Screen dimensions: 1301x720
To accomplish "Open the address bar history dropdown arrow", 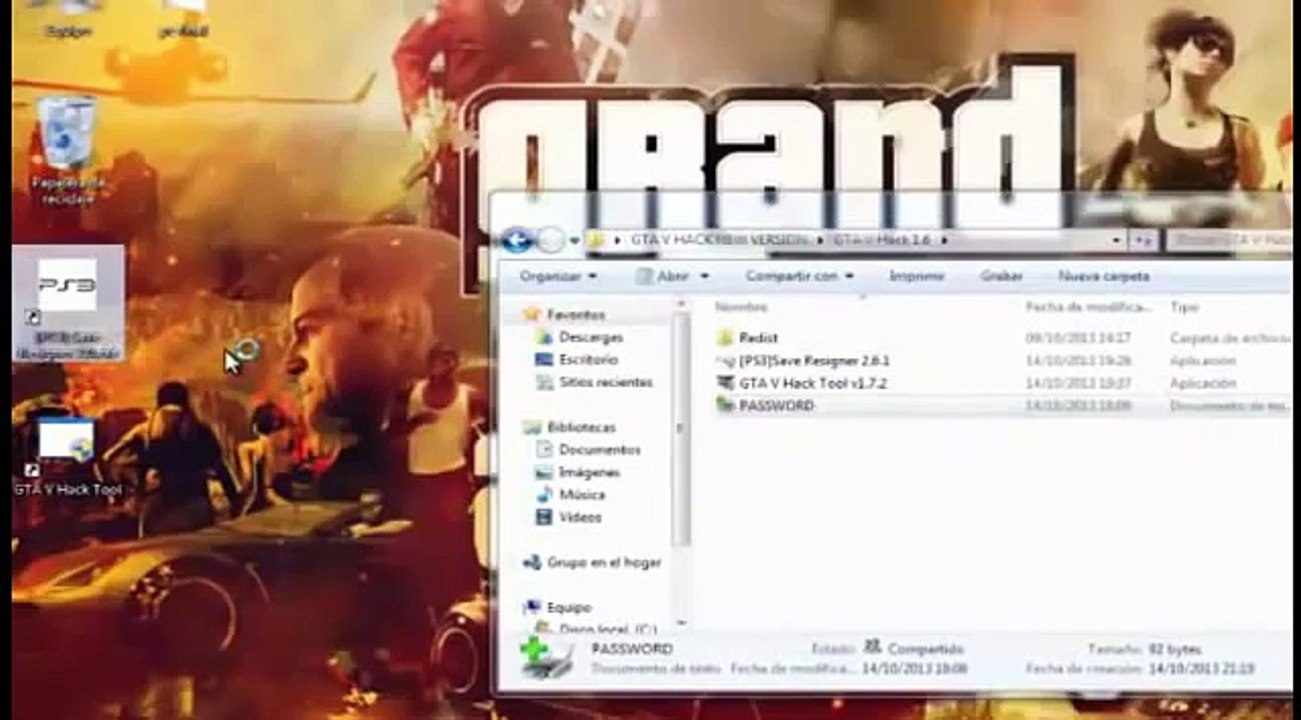I will (1116, 241).
